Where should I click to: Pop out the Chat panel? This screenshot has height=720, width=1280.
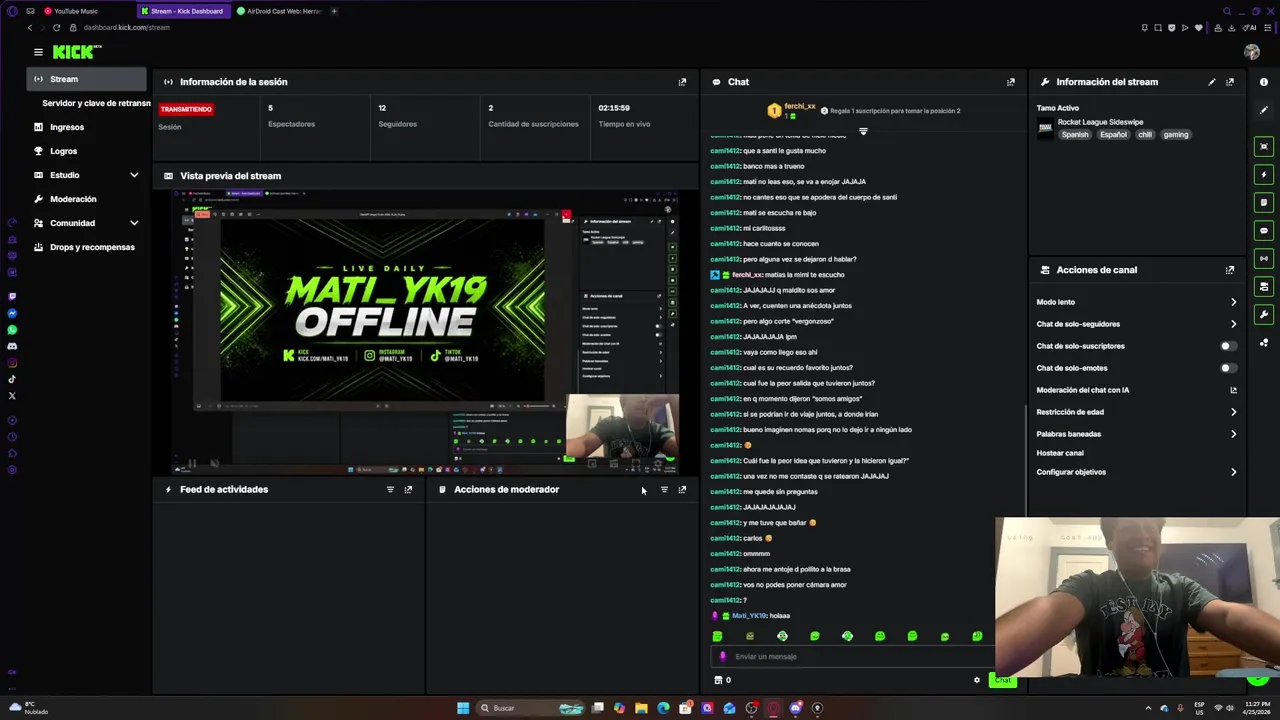click(1010, 82)
